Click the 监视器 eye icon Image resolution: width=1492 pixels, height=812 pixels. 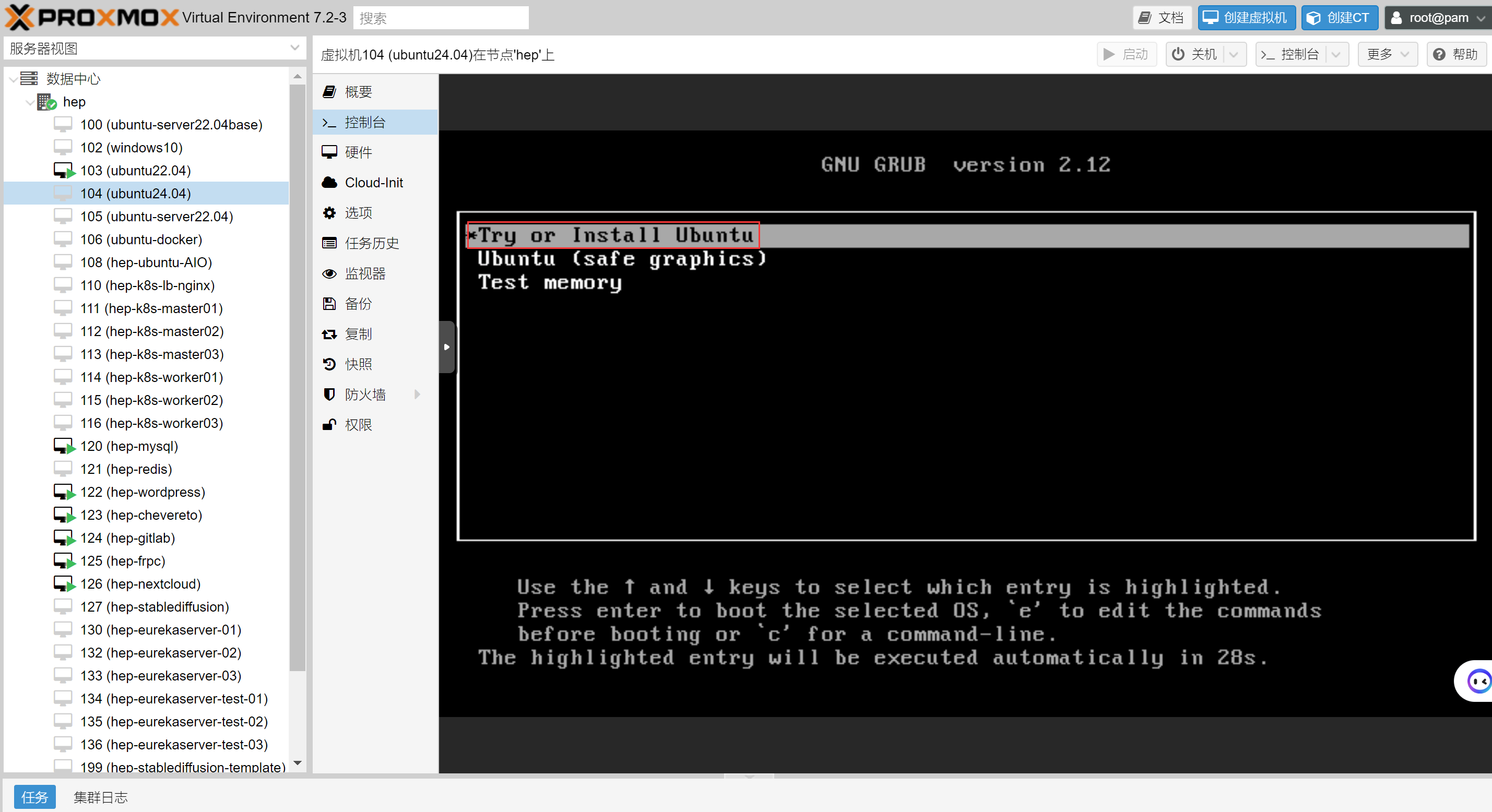click(329, 273)
